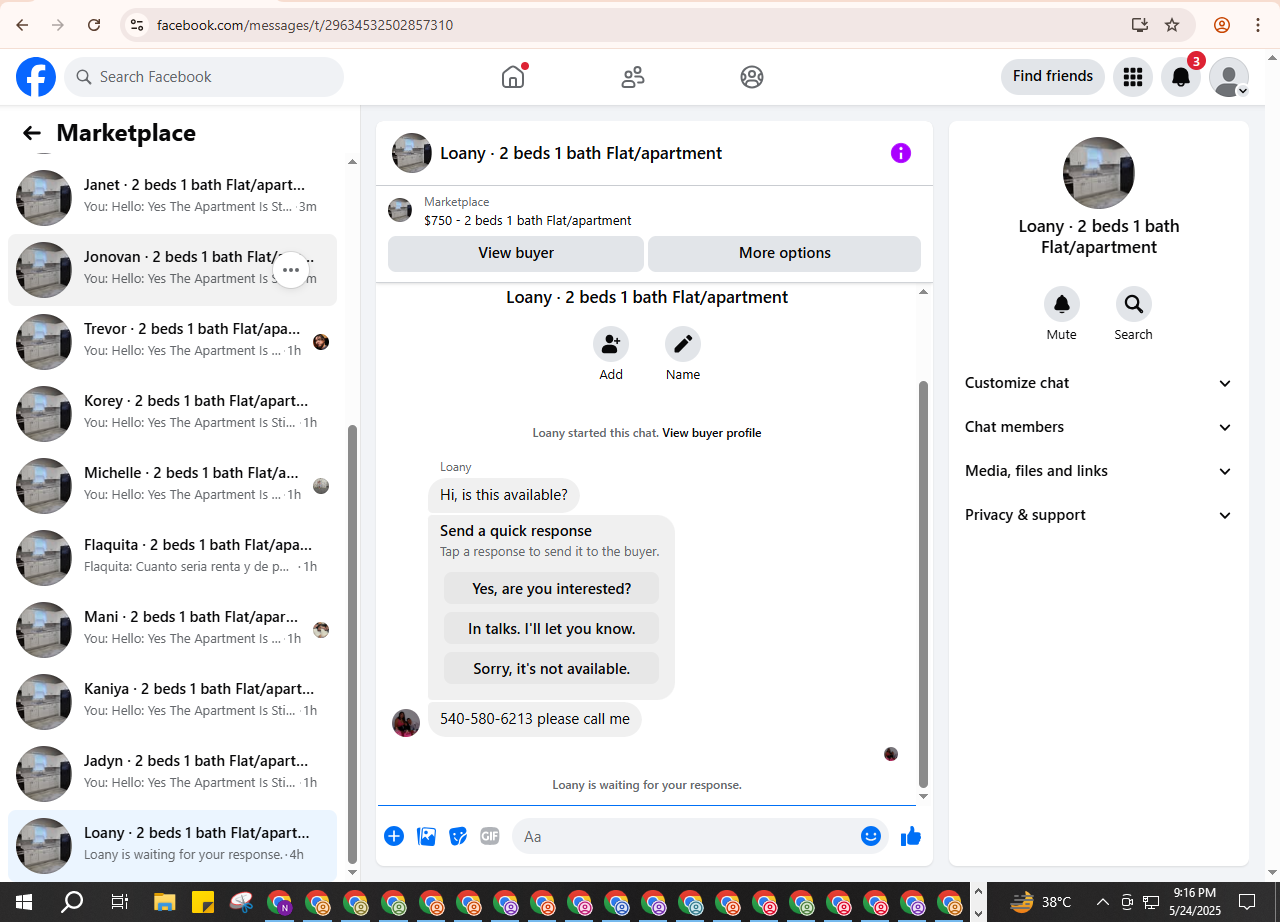Open the Notifications bell with 3 badge

[x=1181, y=77]
